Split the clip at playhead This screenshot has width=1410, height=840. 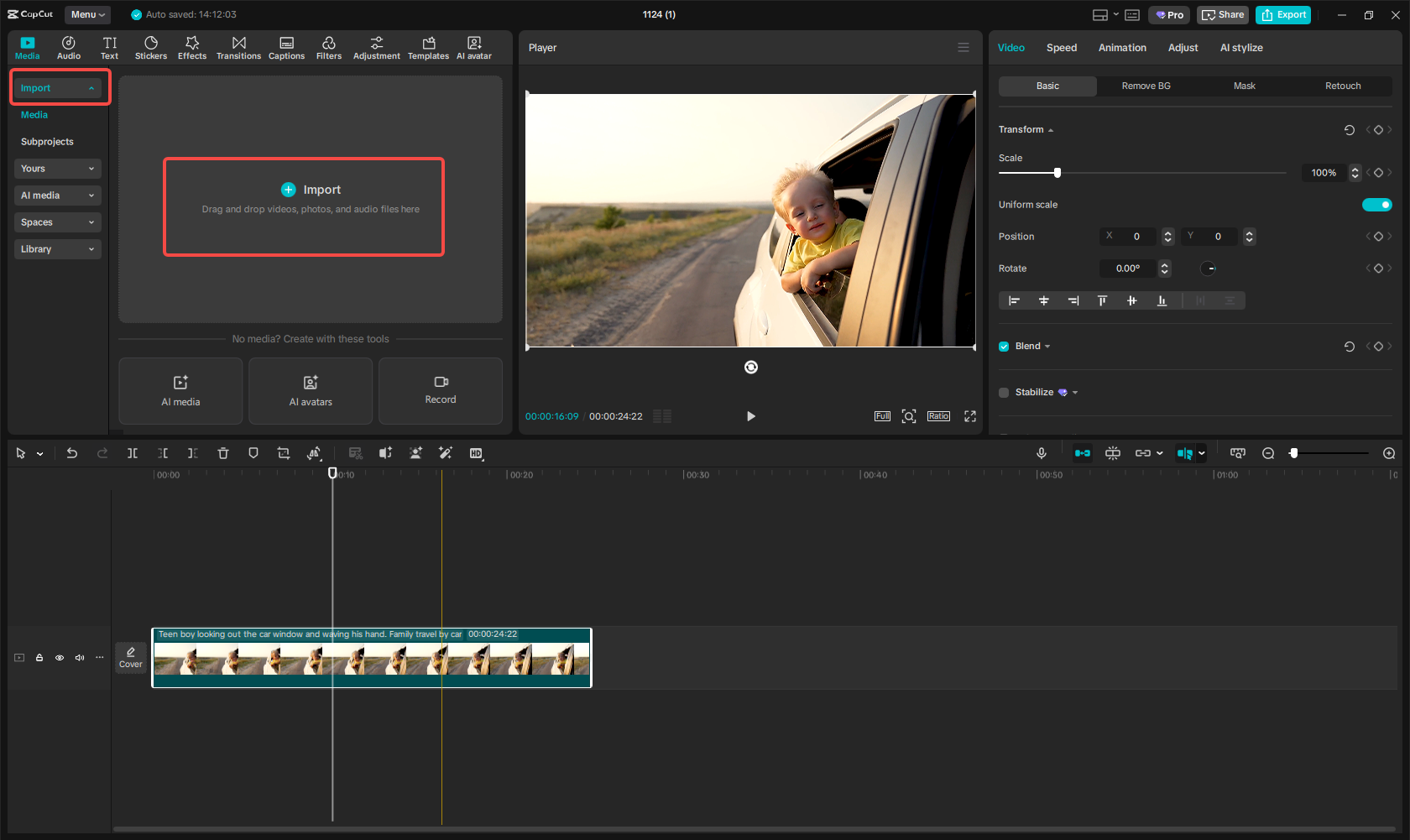click(132, 453)
